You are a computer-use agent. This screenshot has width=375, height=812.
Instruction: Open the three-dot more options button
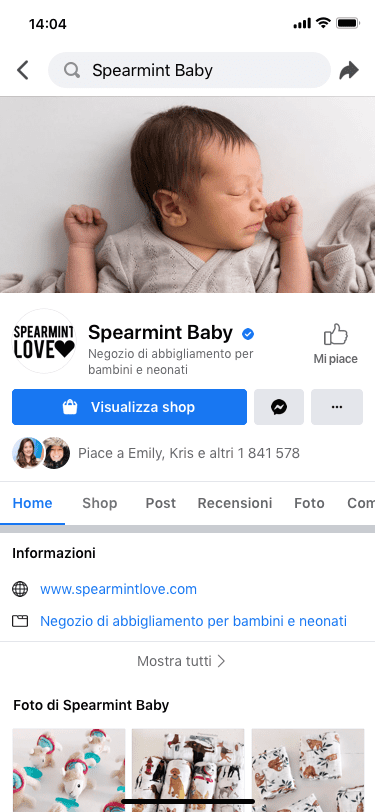(x=337, y=407)
